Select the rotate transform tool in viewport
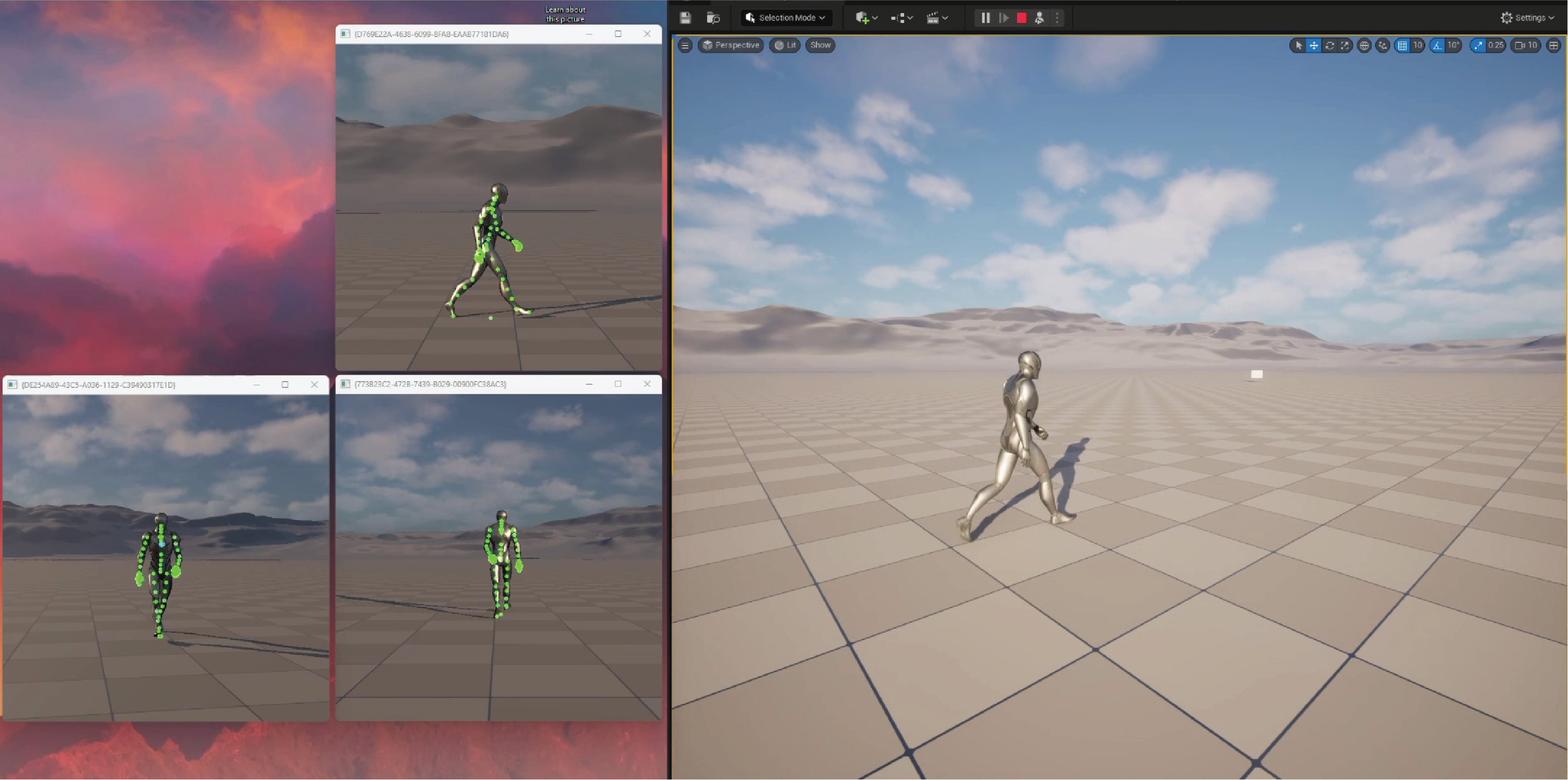Viewport: 1568px width, 780px height. coord(1329,45)
